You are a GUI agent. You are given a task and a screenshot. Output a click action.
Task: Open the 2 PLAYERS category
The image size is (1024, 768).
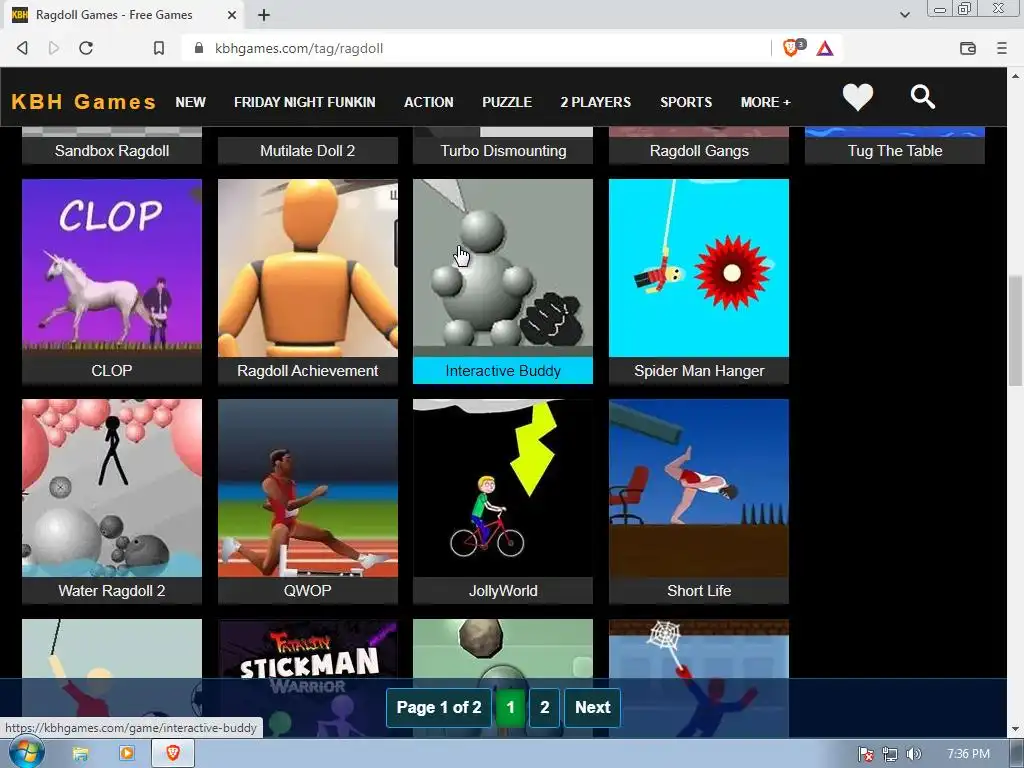[x=596, y=102]
